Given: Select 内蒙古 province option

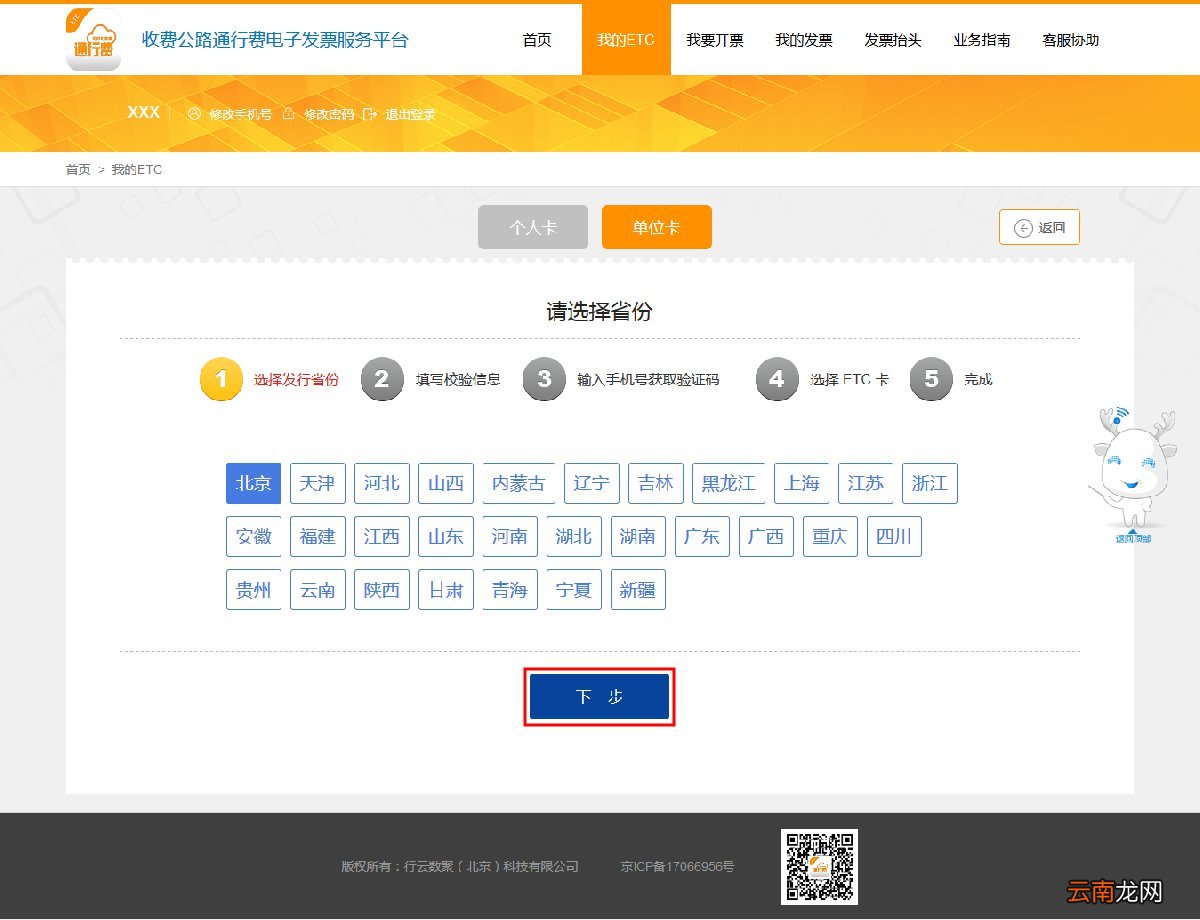Looking at the screenshot, I should click(518, 483).
